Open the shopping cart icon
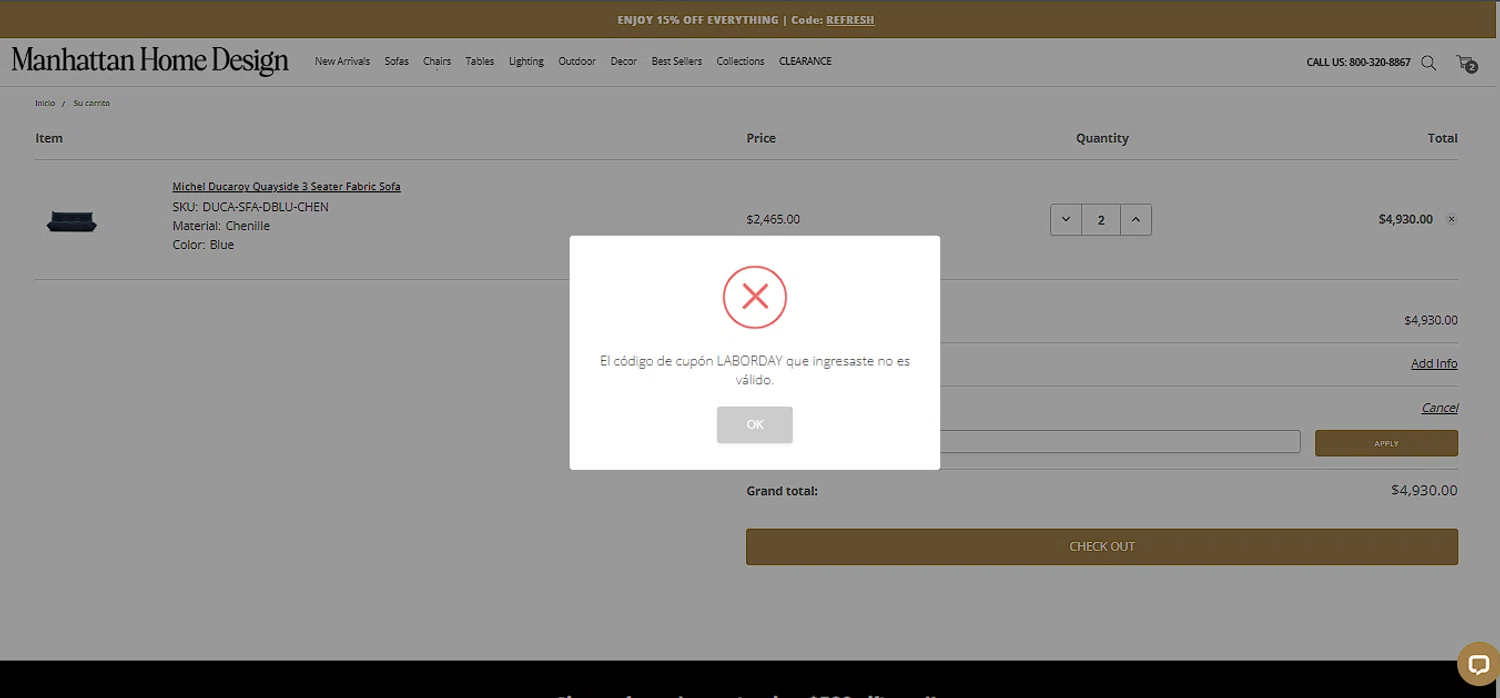The image size is (1500, 698). [x=1467, y=63]
